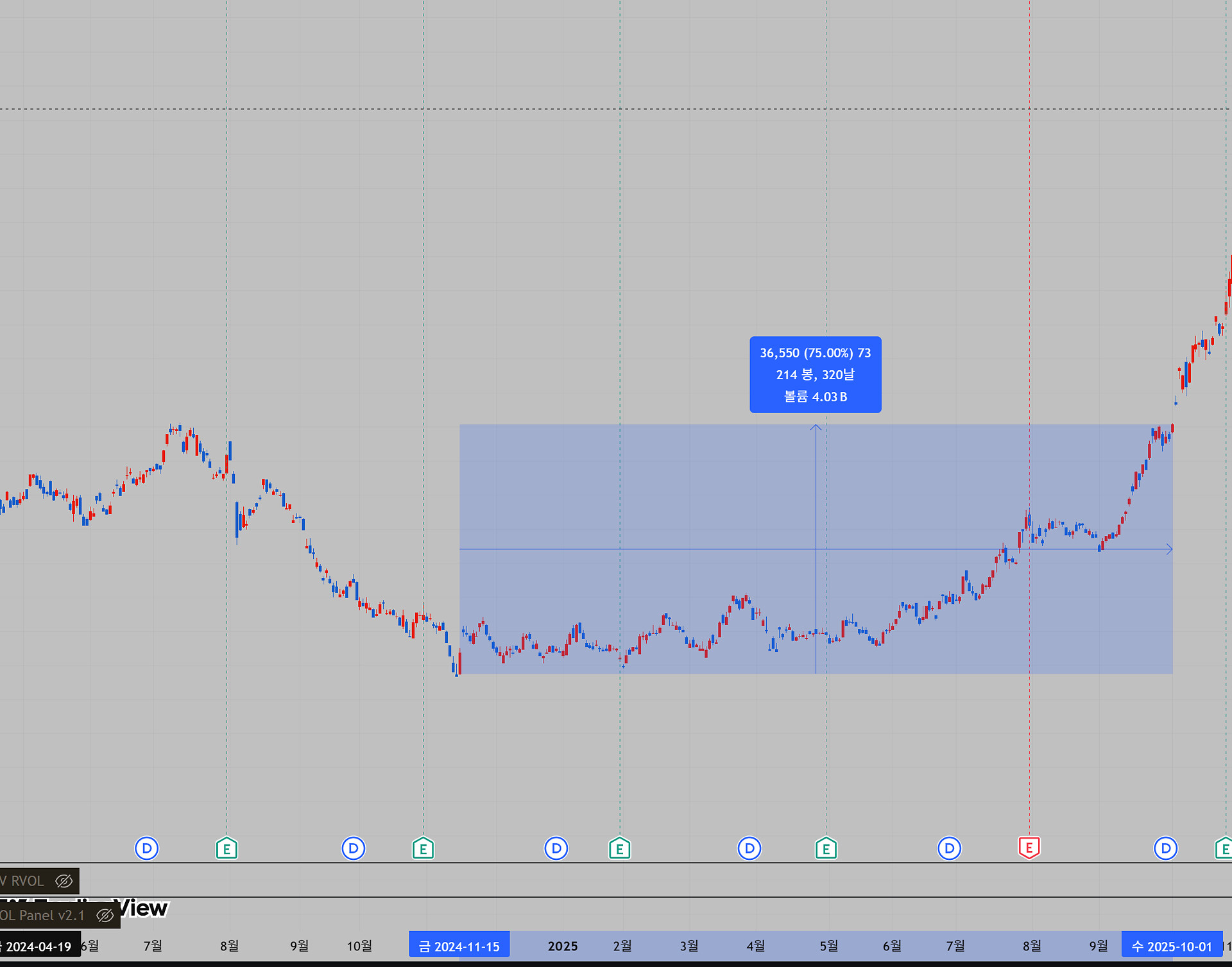Click the dividend D marker below the 2025 label

coord(556,848)
